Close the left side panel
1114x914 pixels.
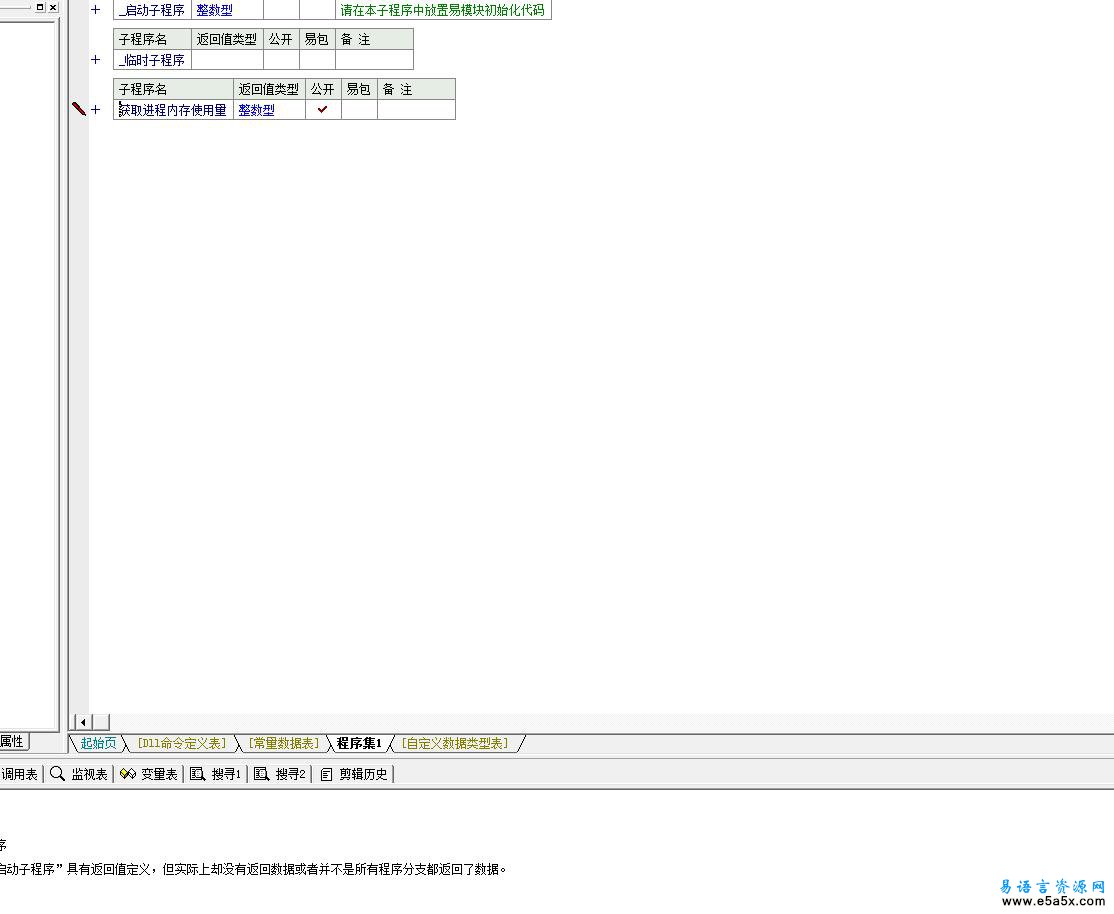click(53, 7)
